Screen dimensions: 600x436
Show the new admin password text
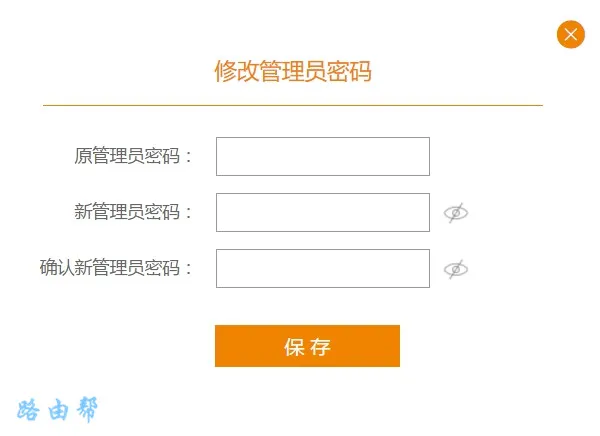click(x=456, y=213)
